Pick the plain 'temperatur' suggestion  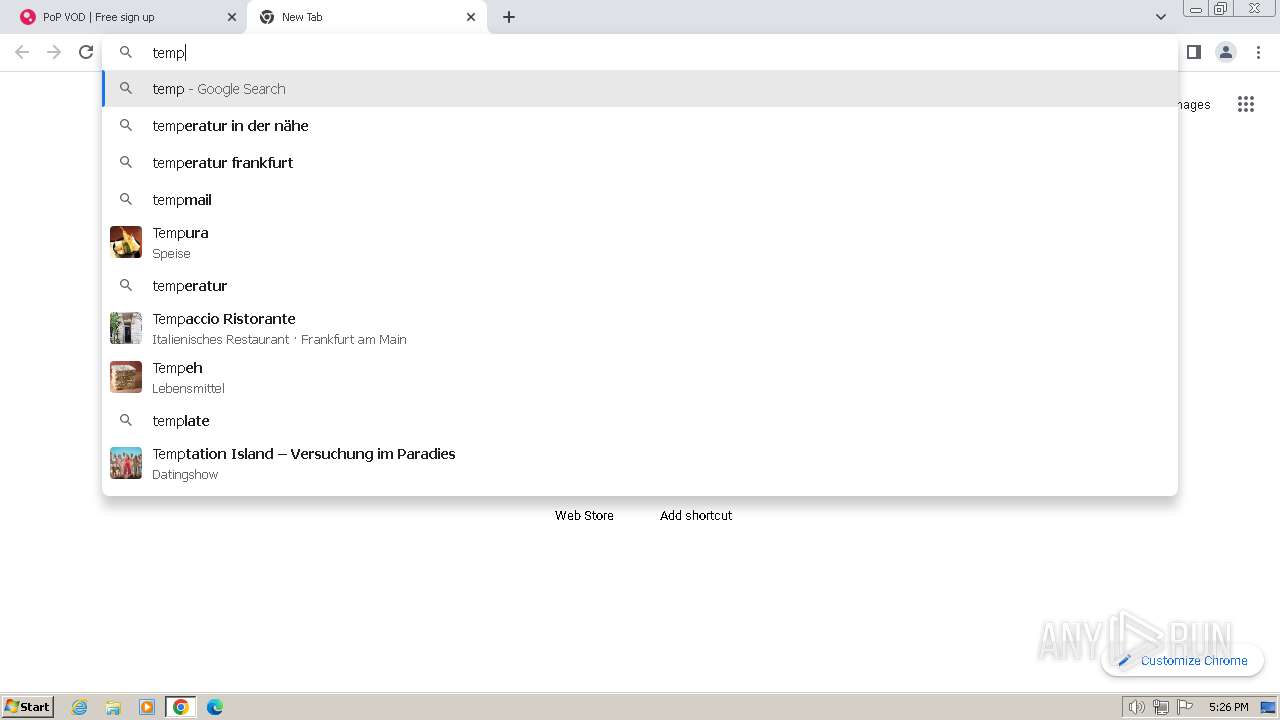coord(640,286)
